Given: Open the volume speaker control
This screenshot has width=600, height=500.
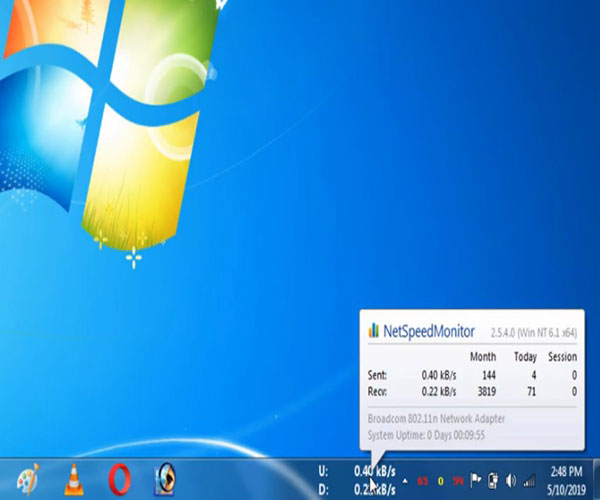Looking at the screenshot, I should pyautogui.click(x=511, y=480).
